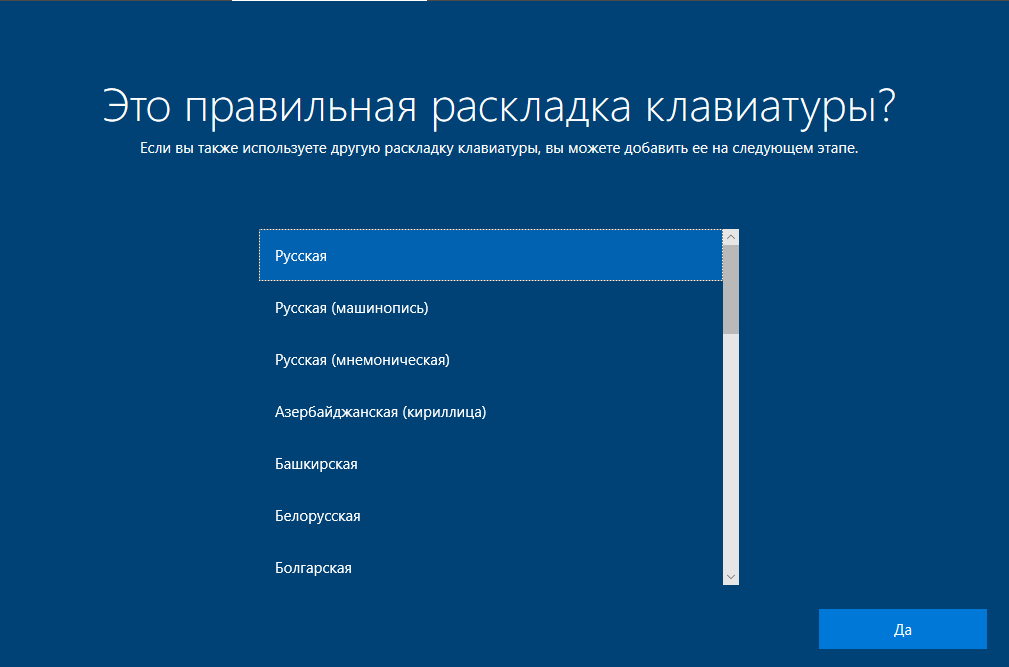Pick the Русская (мнемоническая) layout
The width and height of the screenshot is (1009, 667).
click(490, 360)
